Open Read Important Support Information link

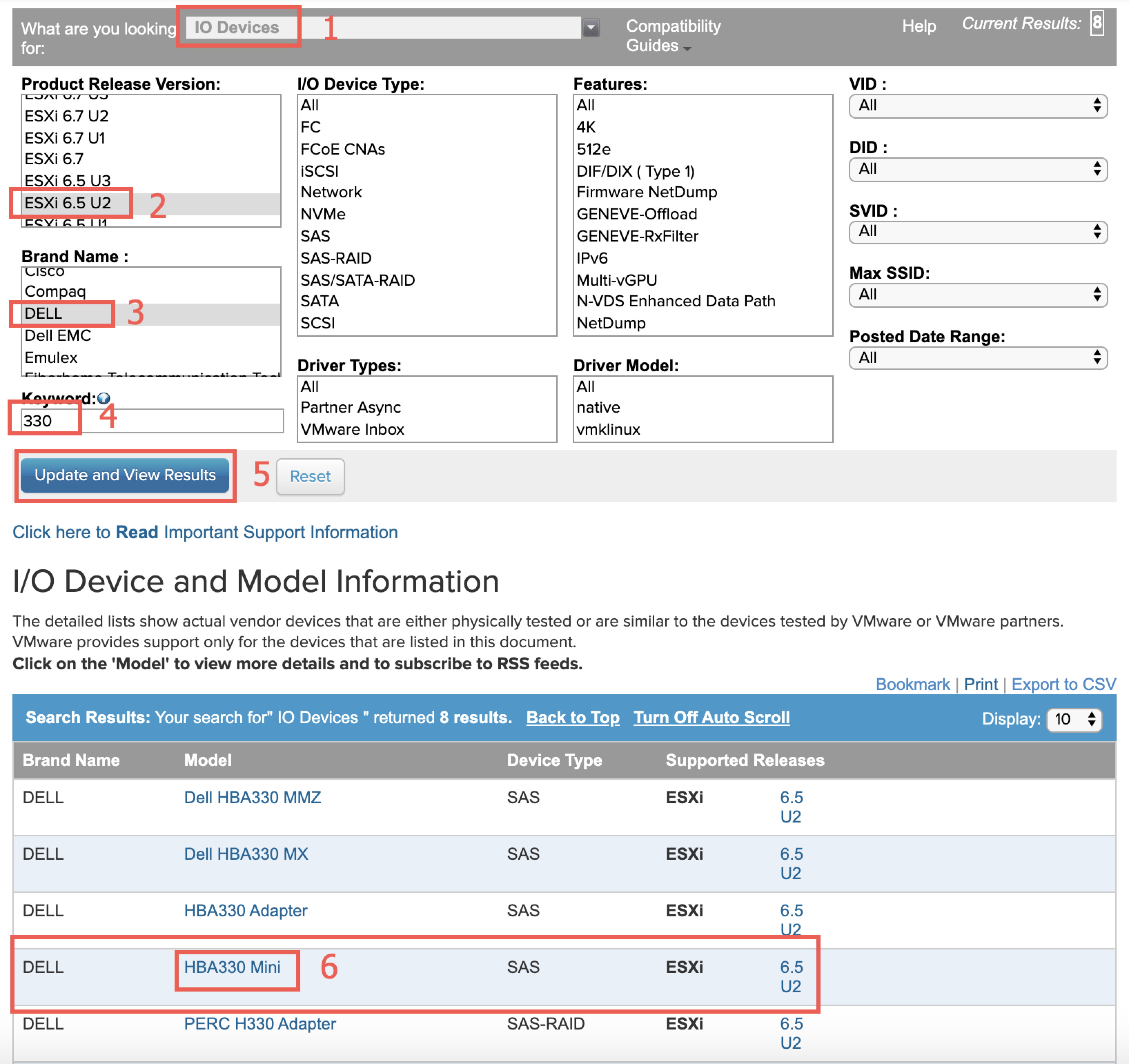tap(205, 532)
